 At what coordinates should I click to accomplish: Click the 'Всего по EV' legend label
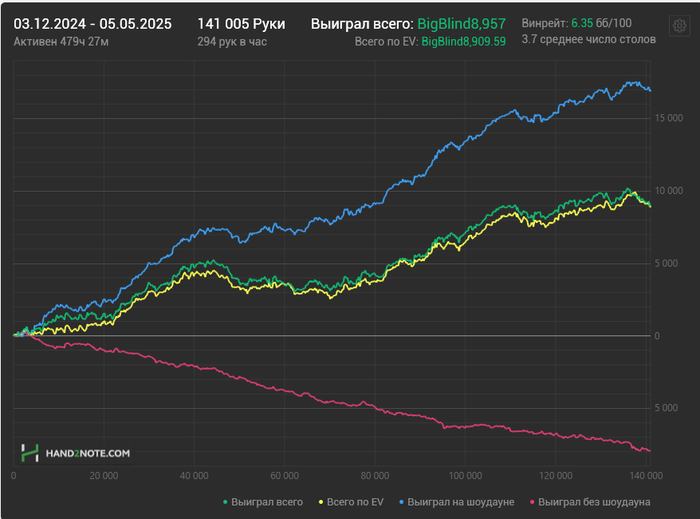tap(355, 502)
